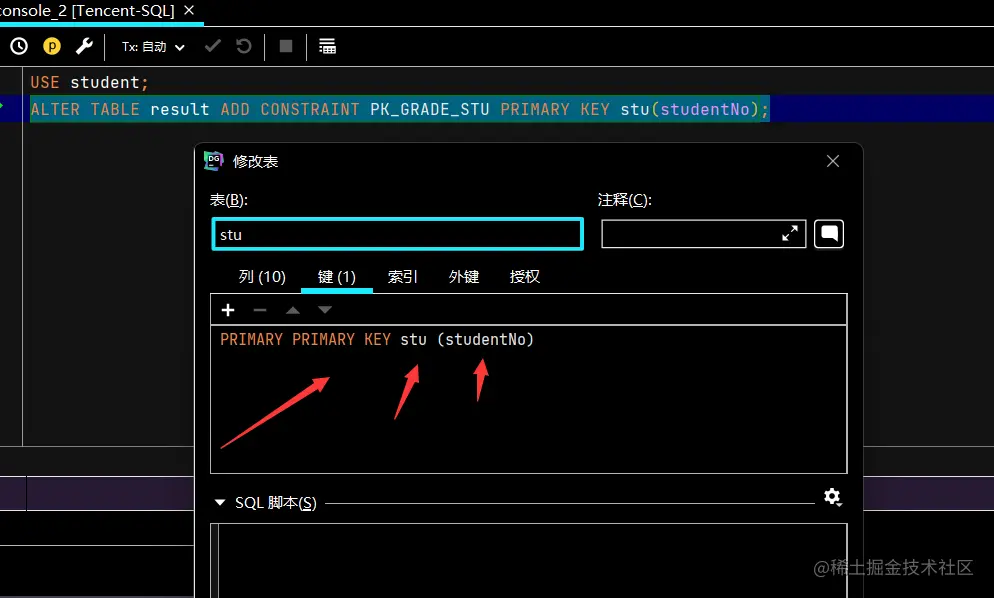The image size is (994, 598).
Task: Open the 授权 grants tab
Action: [525, 276]
